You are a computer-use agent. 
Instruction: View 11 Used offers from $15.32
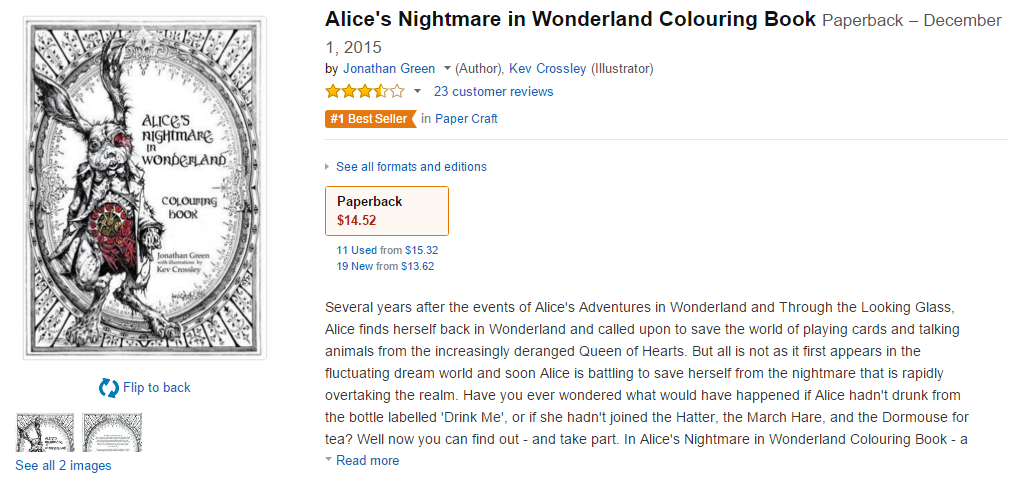[357, 250]
